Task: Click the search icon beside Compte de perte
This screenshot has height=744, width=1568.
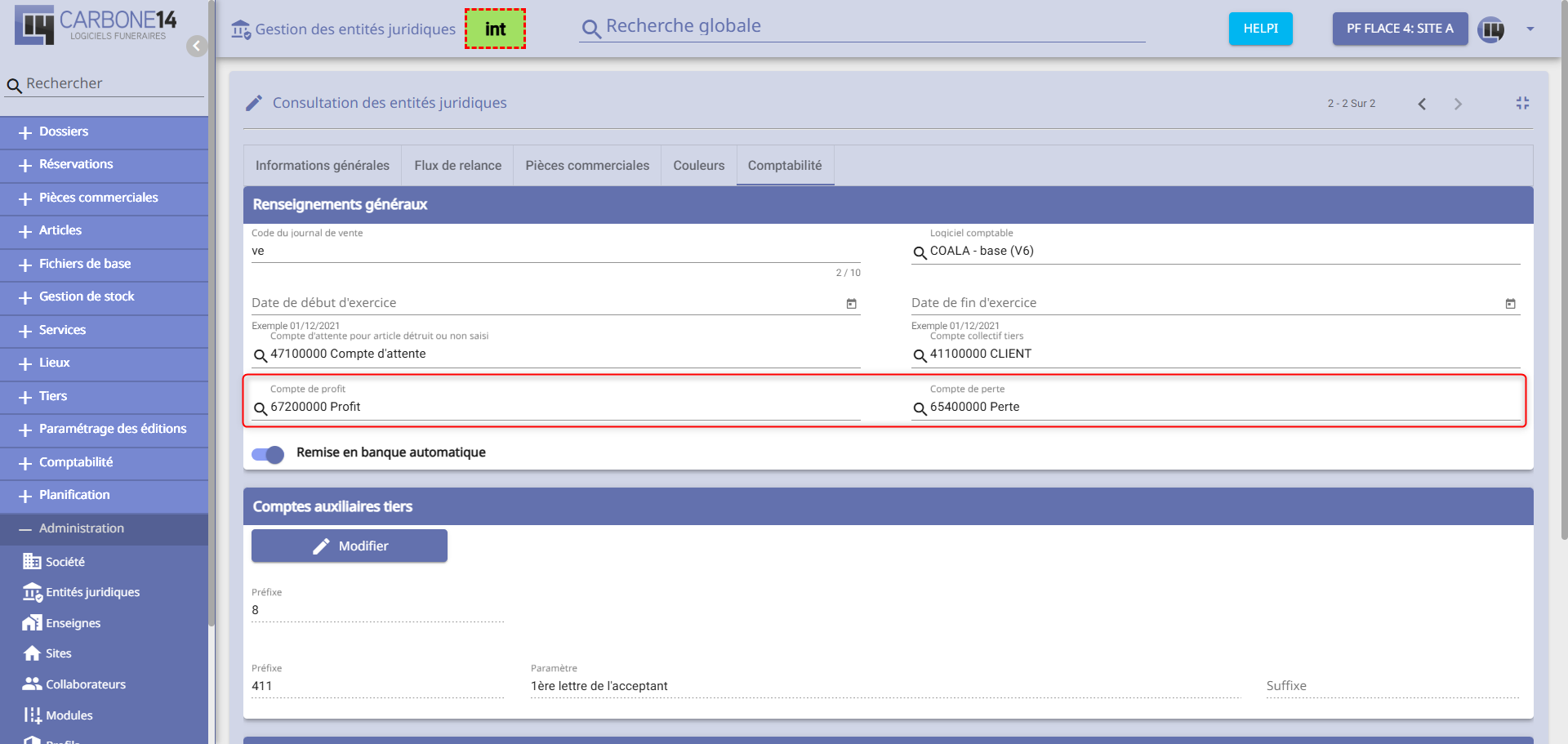Action: (920, 408)
